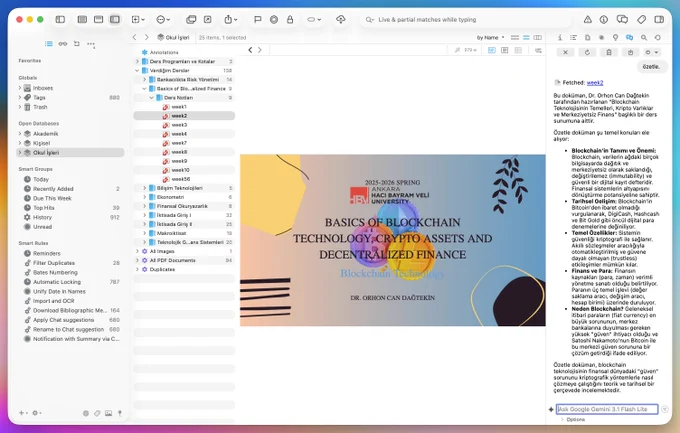Open the label color dropdown

pyautogui.click(x=314, y=20)
